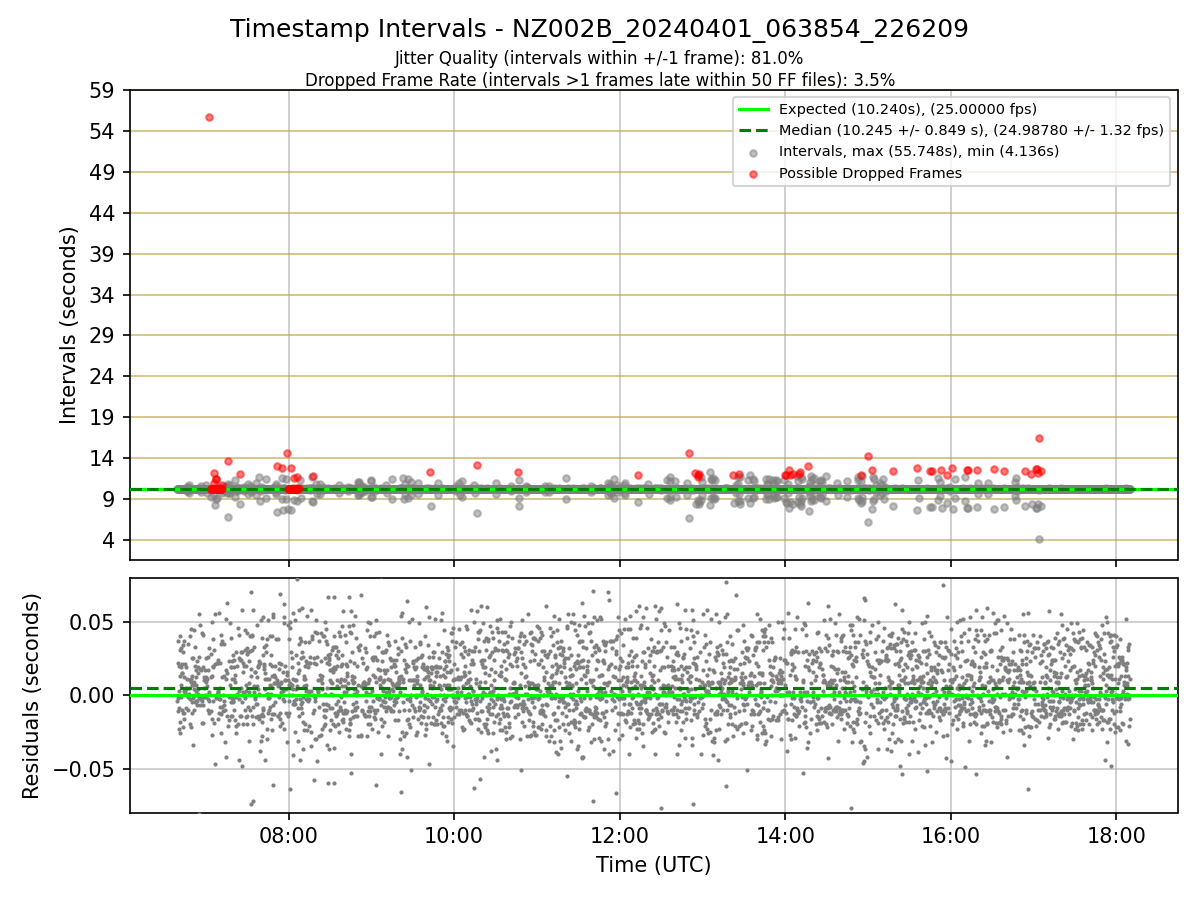The height and width of the screenshot is (900, 1200).
Task: Click the Dropped Frame Rate 3.5% subtitle line
Action: (600, 79)
